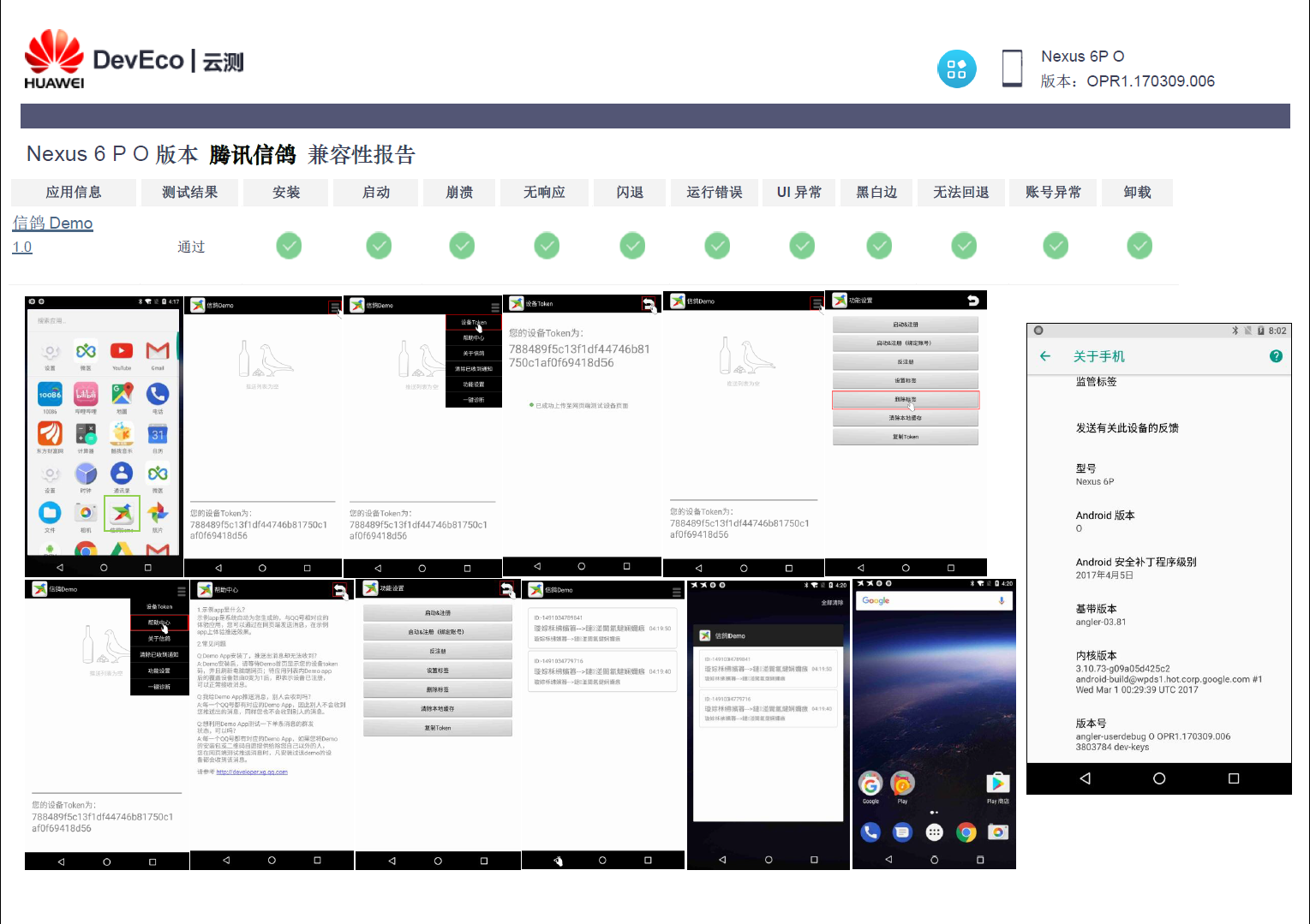Click the green check under 黑白边
This screenshot has width=1310, height=924.
pos(879,246)
